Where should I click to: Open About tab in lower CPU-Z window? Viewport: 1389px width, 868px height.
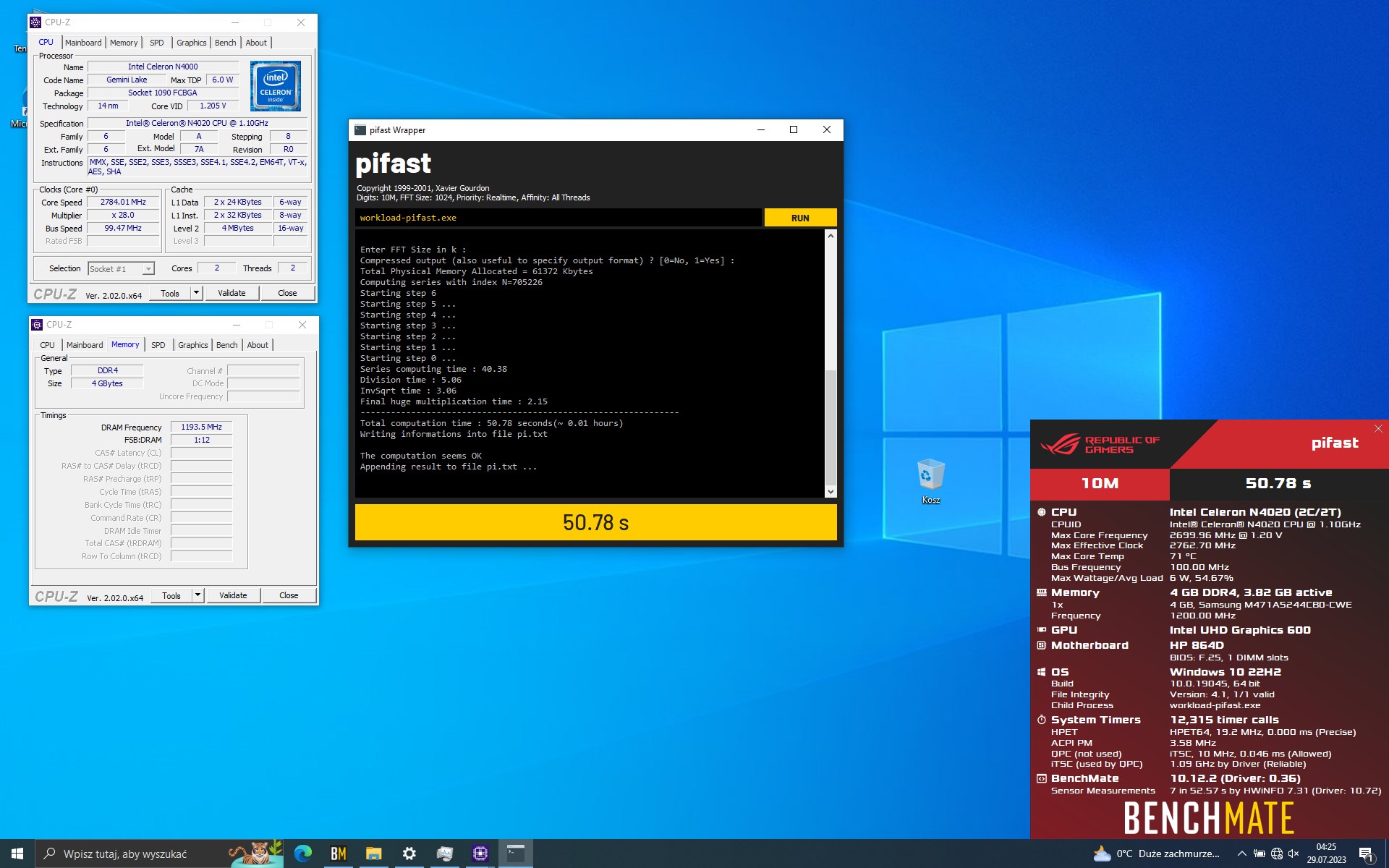pyautogui.click(x=258, y=345)
